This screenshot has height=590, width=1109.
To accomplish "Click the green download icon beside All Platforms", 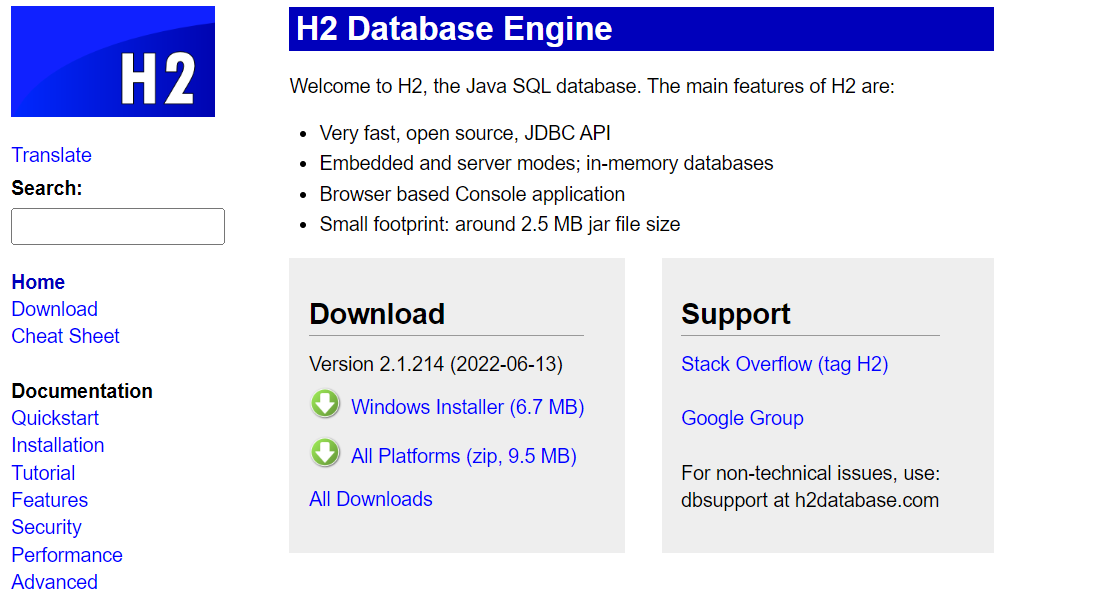I will coord(325,453).
